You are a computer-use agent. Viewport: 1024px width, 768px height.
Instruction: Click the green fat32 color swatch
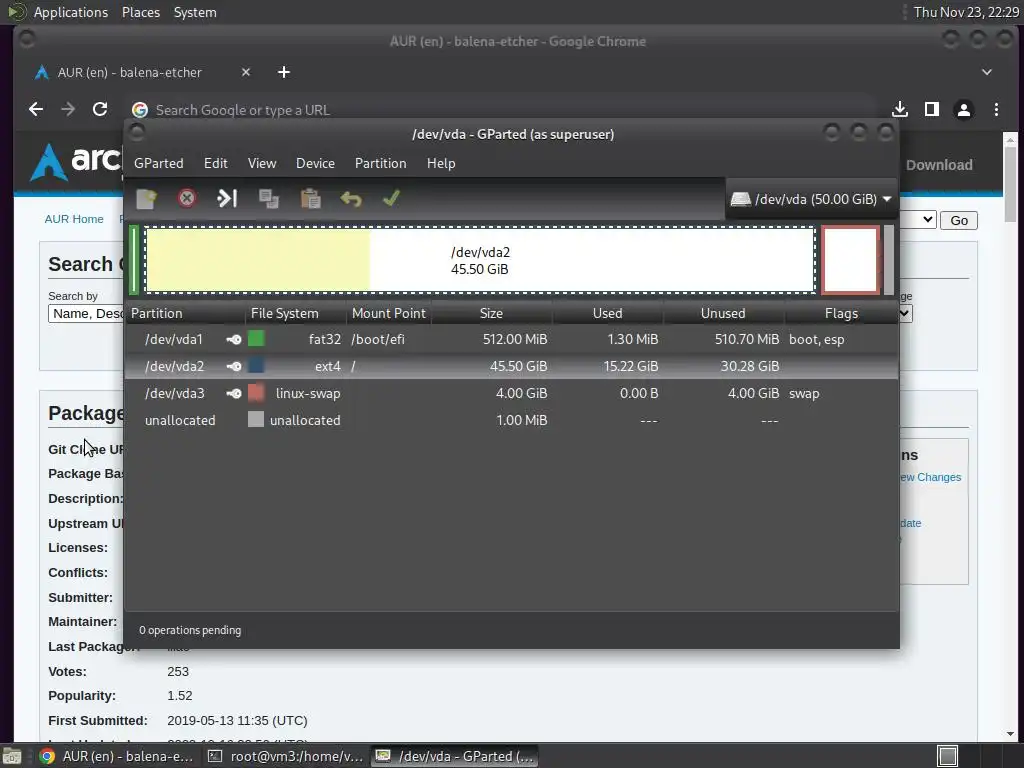tap(256, 338)
